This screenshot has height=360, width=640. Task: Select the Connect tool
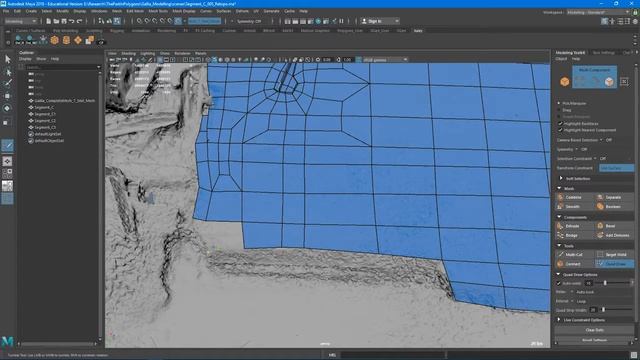coord(575,264)
